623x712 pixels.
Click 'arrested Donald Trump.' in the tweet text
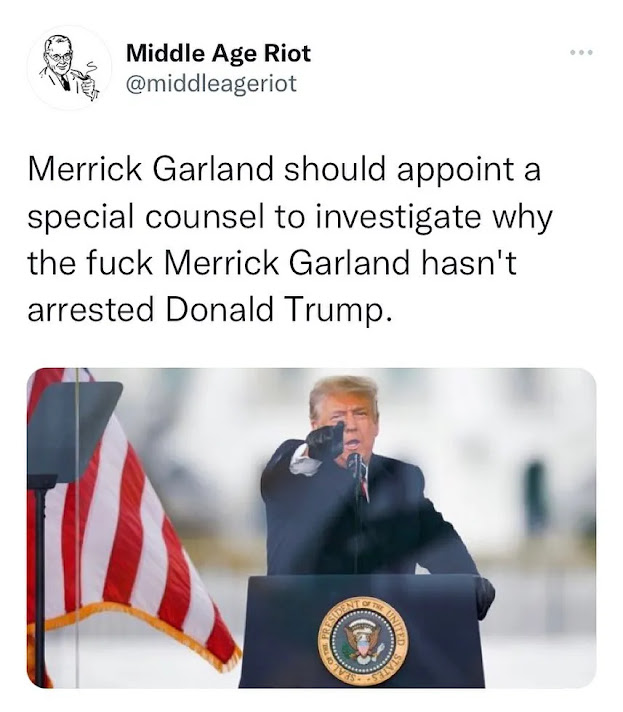(209, 310)
